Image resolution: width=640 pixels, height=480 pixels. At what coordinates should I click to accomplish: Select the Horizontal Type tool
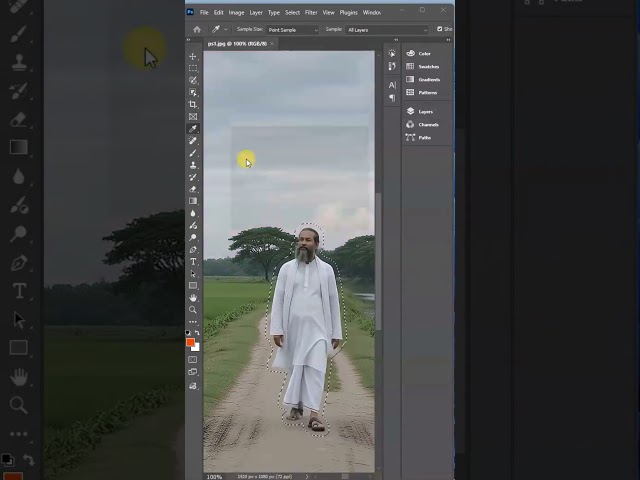pyautogui.click(x=193, y=262)
